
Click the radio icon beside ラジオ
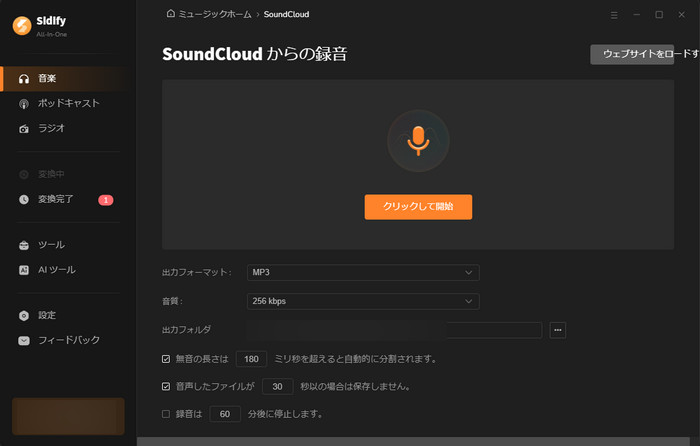click(24, 129)
